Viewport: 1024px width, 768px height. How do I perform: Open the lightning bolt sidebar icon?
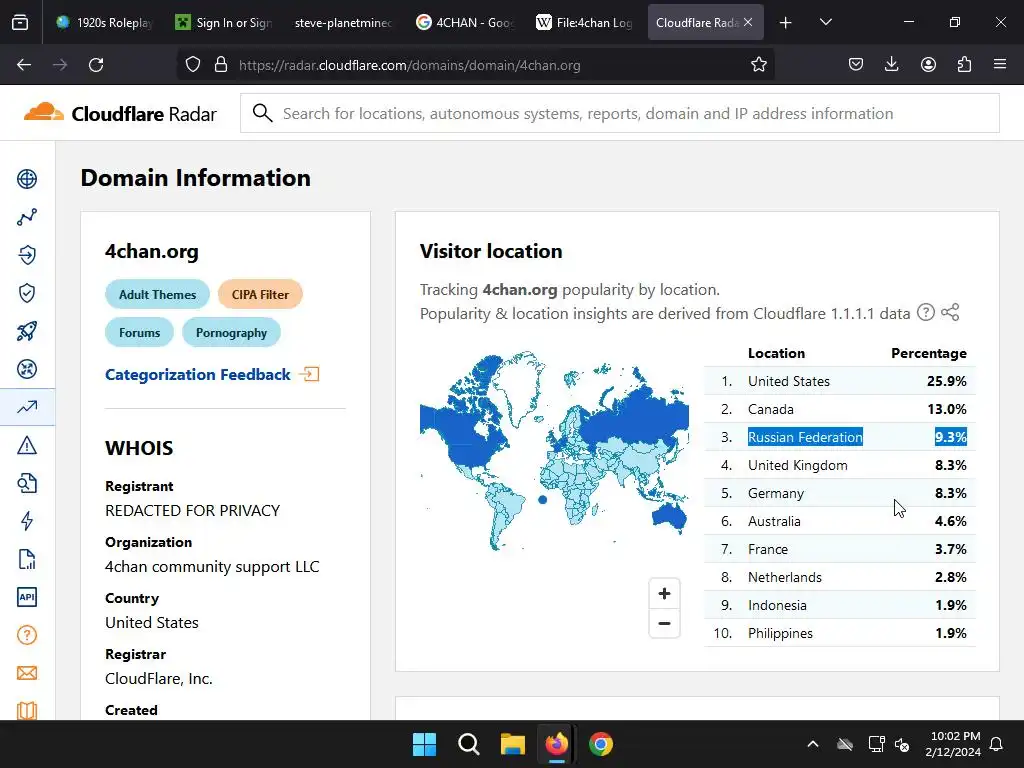coord(27,521)
